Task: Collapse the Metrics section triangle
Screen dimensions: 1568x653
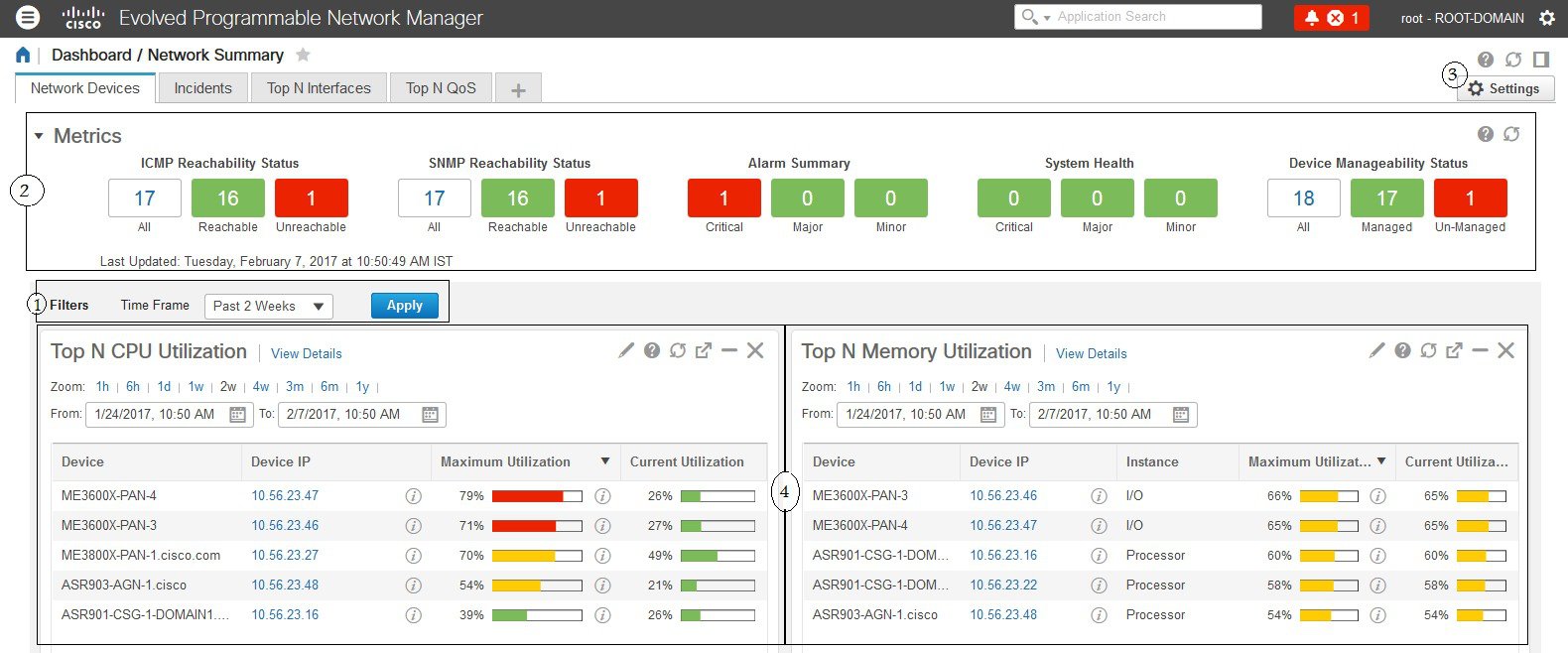Action: 39,136
